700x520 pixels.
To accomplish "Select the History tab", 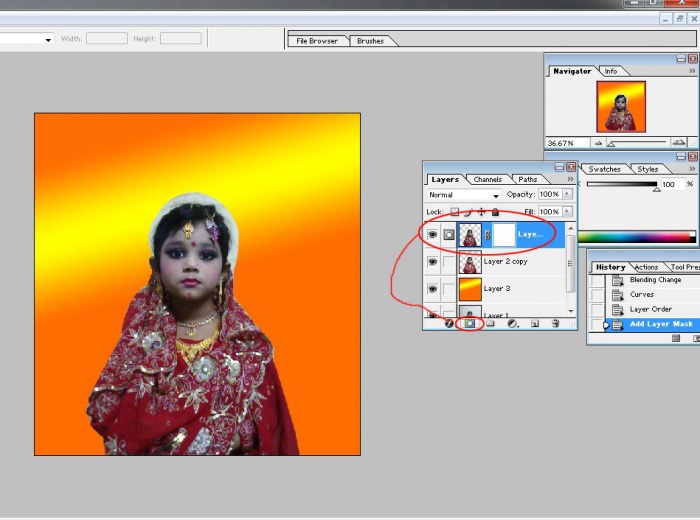I will point(610,267).
